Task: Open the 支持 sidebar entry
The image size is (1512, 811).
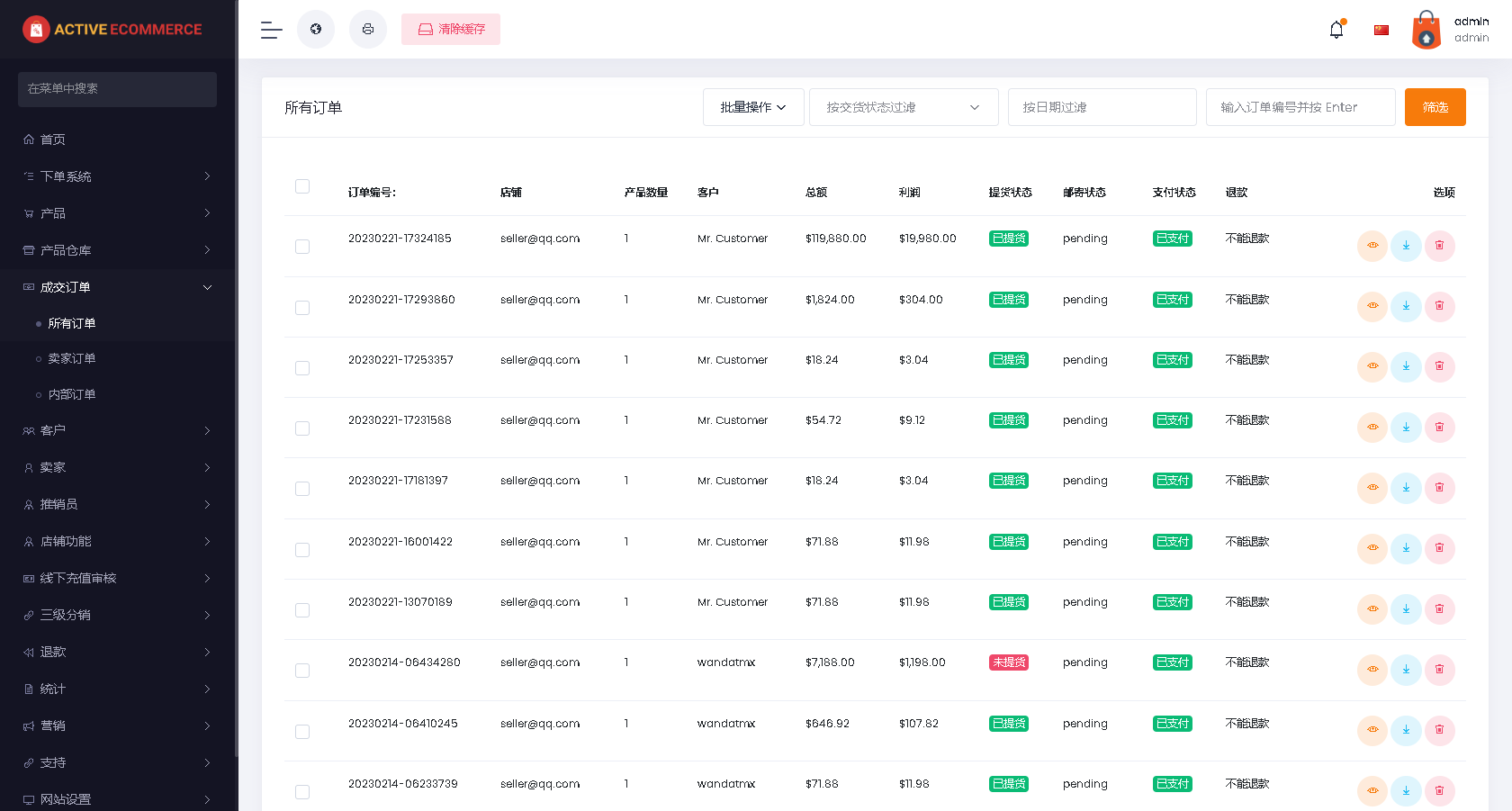Action: point(117,762)
